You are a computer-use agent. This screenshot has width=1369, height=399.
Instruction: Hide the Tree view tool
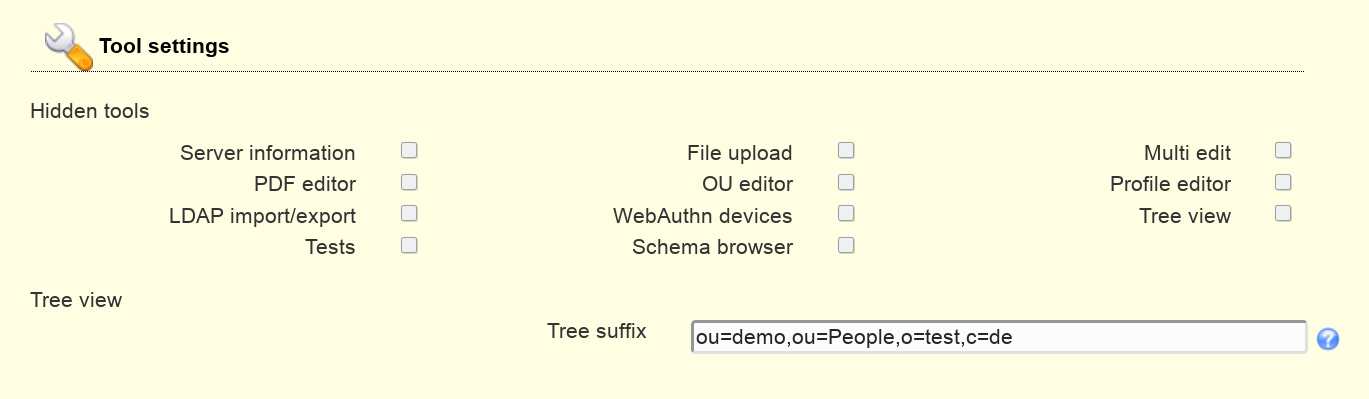1283,213
